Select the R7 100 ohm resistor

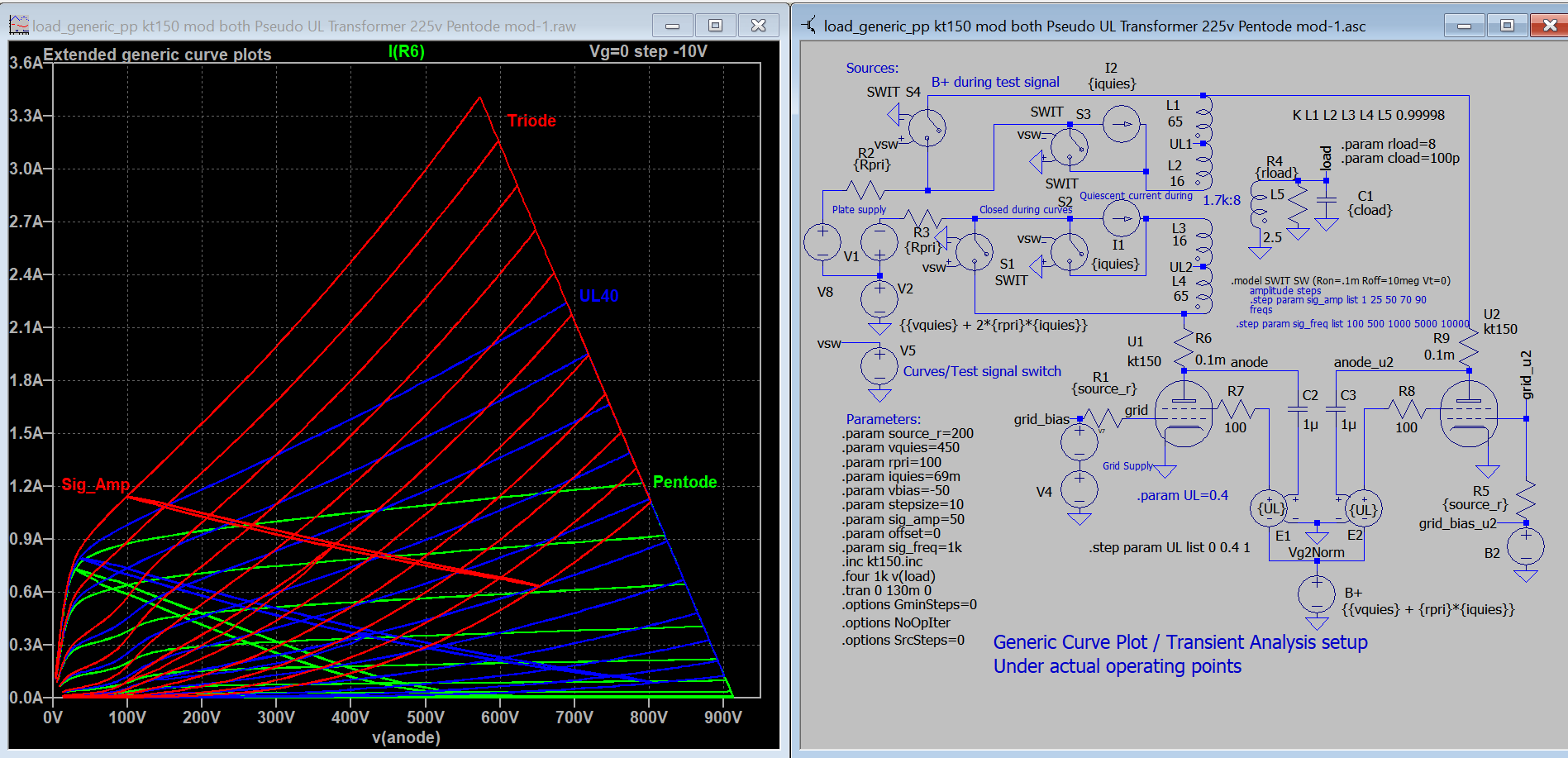(x=1236, y=408)
